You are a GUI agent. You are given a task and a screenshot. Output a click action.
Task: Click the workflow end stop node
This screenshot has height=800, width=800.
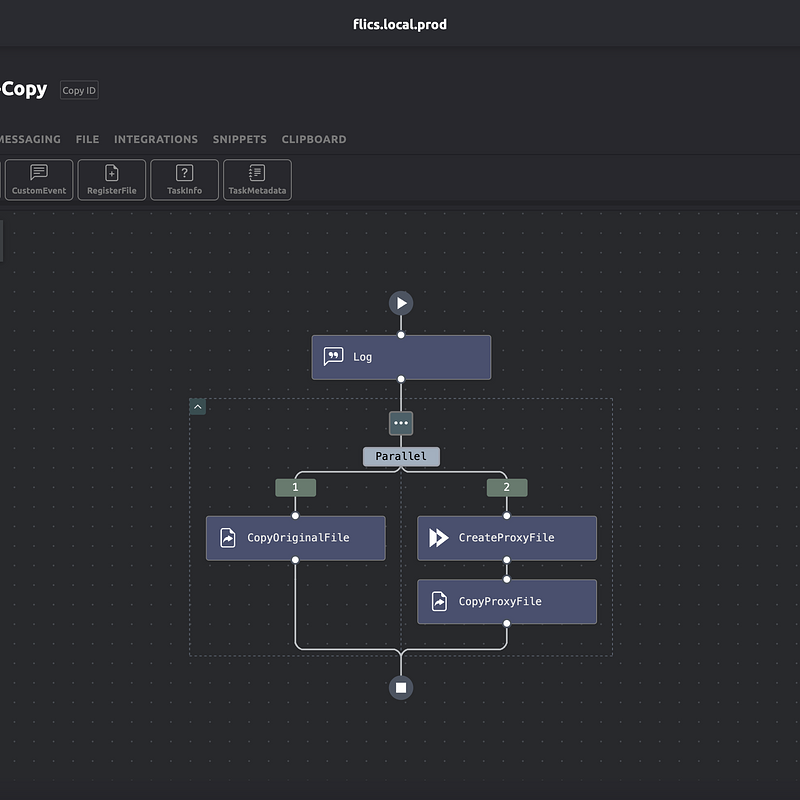pyautogui.click(x=401, y=687)
